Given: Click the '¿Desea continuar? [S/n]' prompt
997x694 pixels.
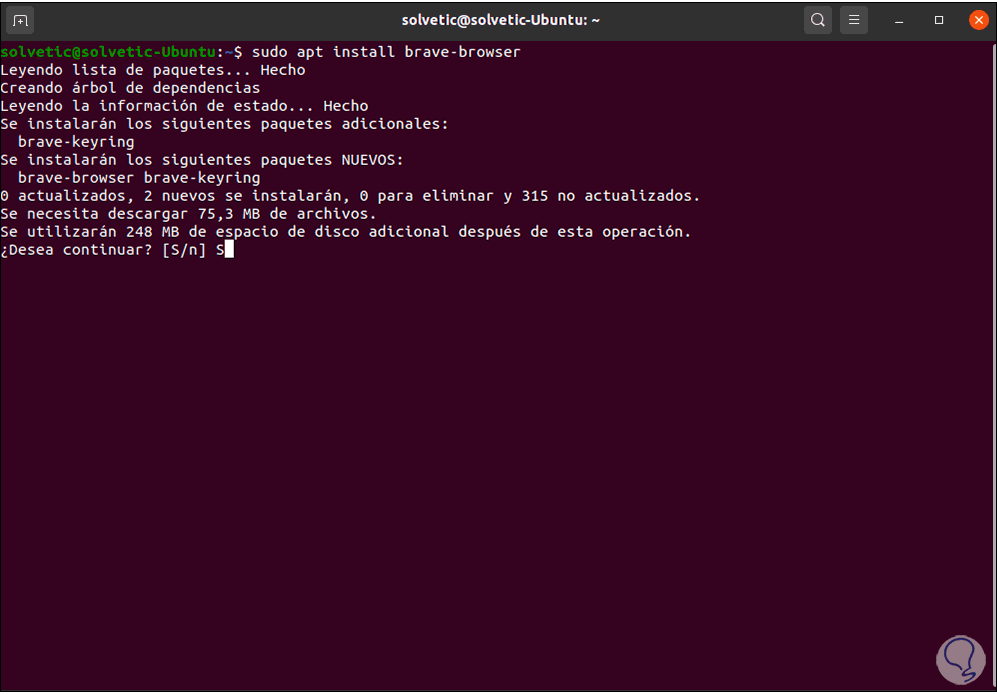Looking at the screenshot, I should (x=103, y=250).
